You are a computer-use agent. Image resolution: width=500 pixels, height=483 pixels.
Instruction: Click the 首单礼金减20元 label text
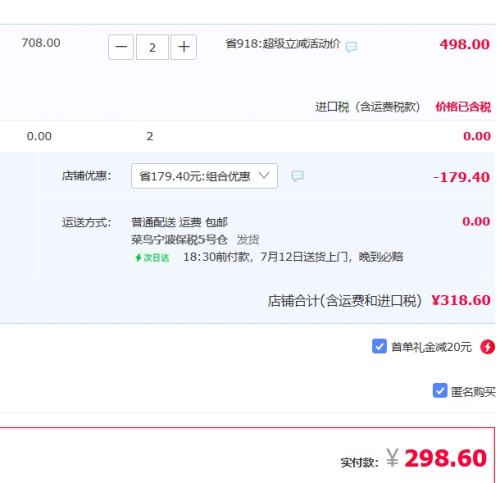pyautogui.click(x=432, y=347)
